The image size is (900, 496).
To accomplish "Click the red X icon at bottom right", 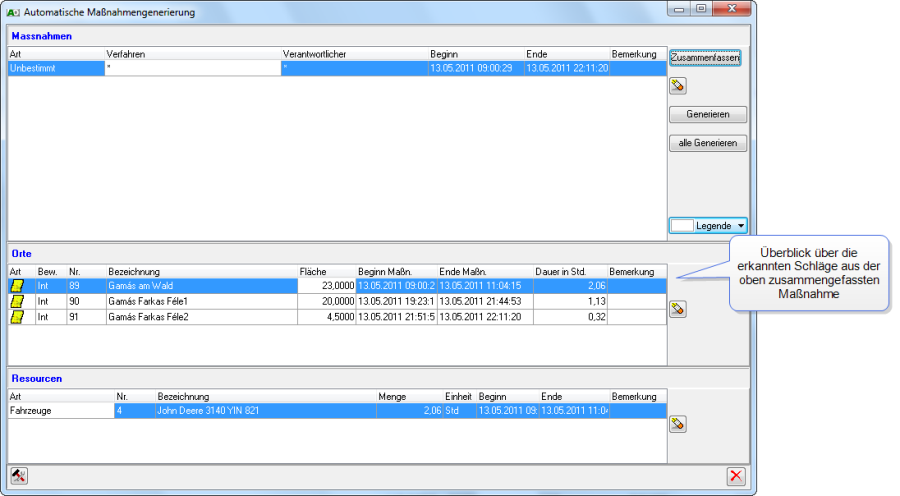I will [736, 476].
